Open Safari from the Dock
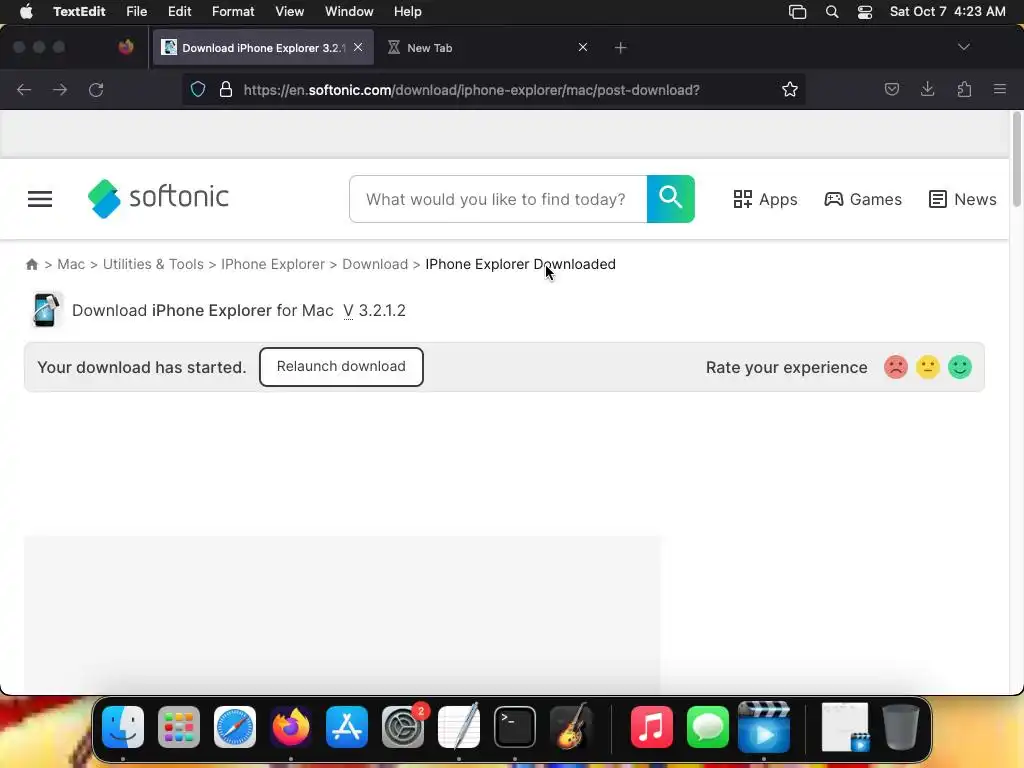Screen dimensions: 1024x768 (235, 727)
